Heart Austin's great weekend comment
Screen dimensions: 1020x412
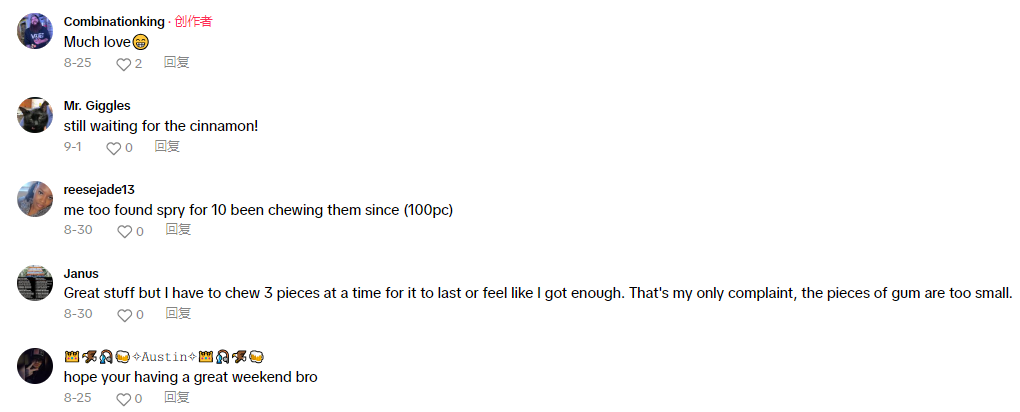coord(124,399)
